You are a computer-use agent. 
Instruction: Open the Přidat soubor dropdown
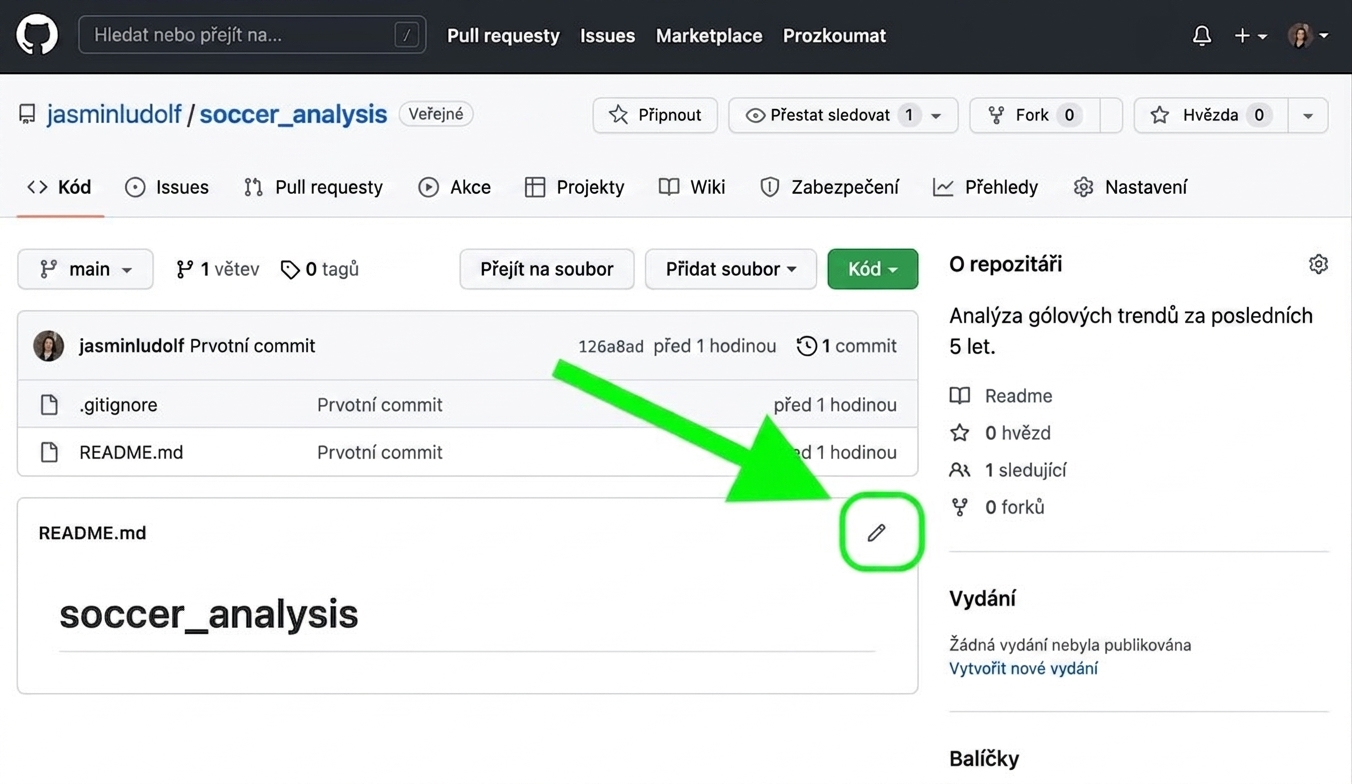click(731, 269)
